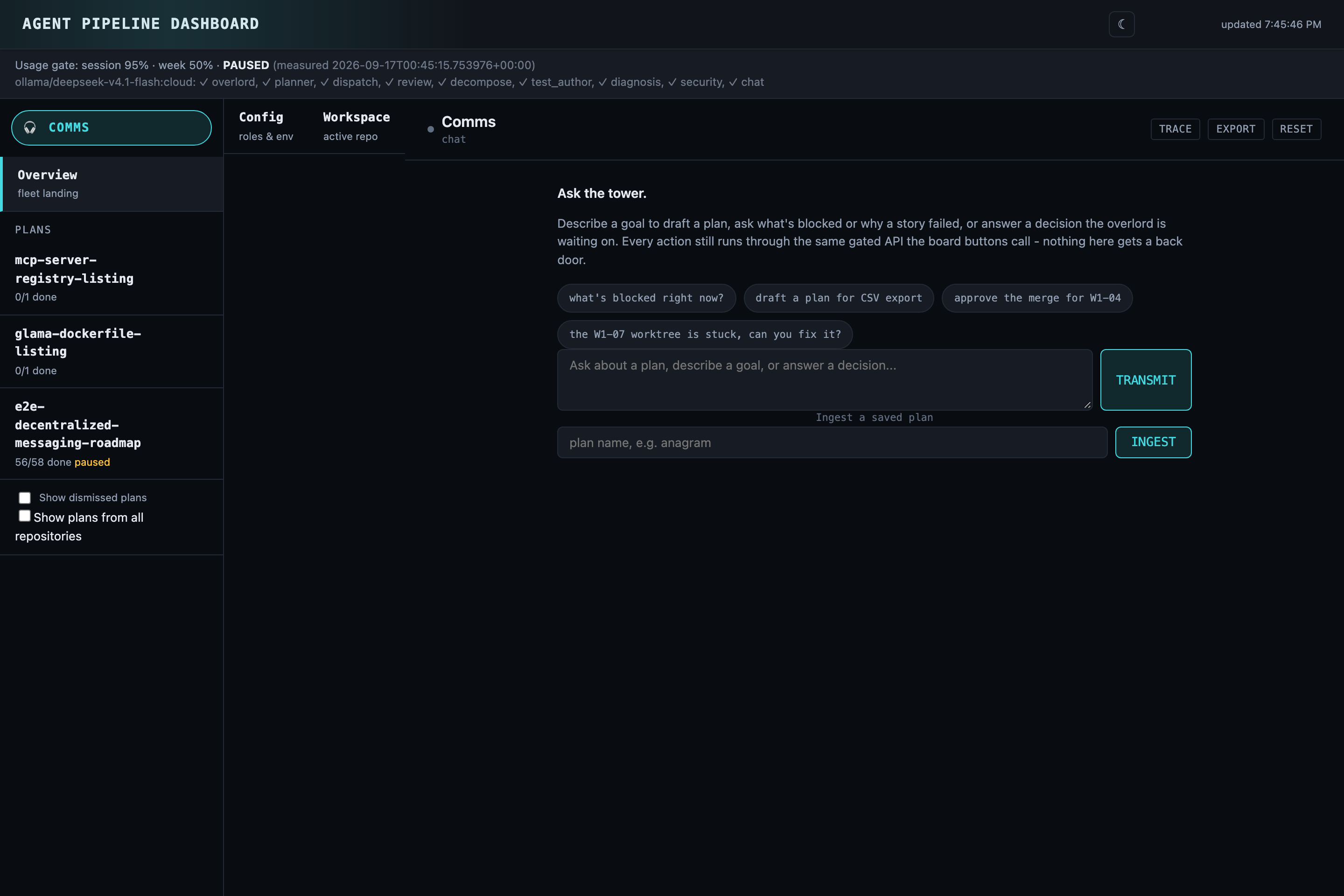1344x896 pixels.
Task: Select the Comms chat tab
Action: pyautogui.click(x=469, y=129)
